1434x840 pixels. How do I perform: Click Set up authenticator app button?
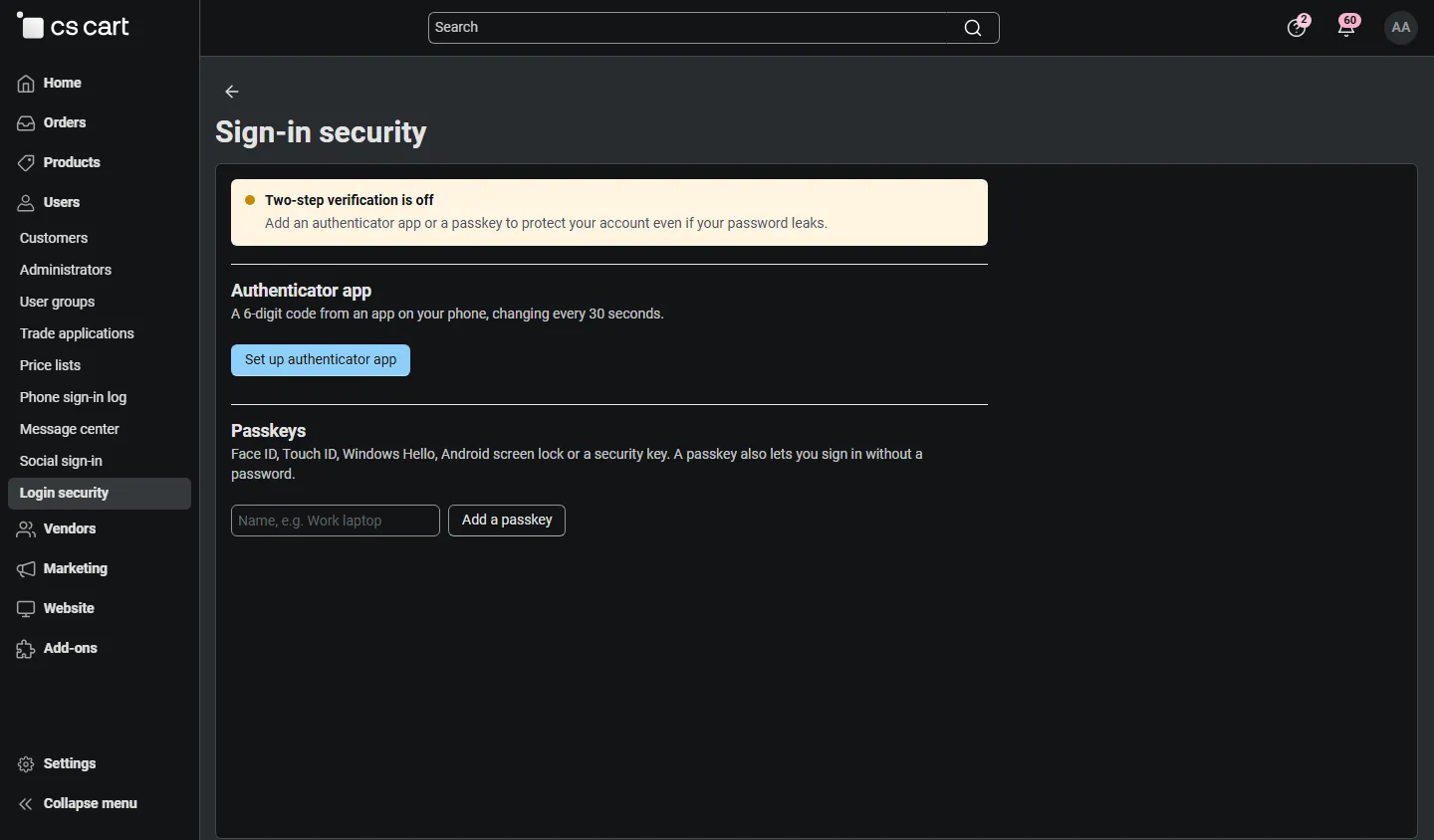(x=321, y=360)
